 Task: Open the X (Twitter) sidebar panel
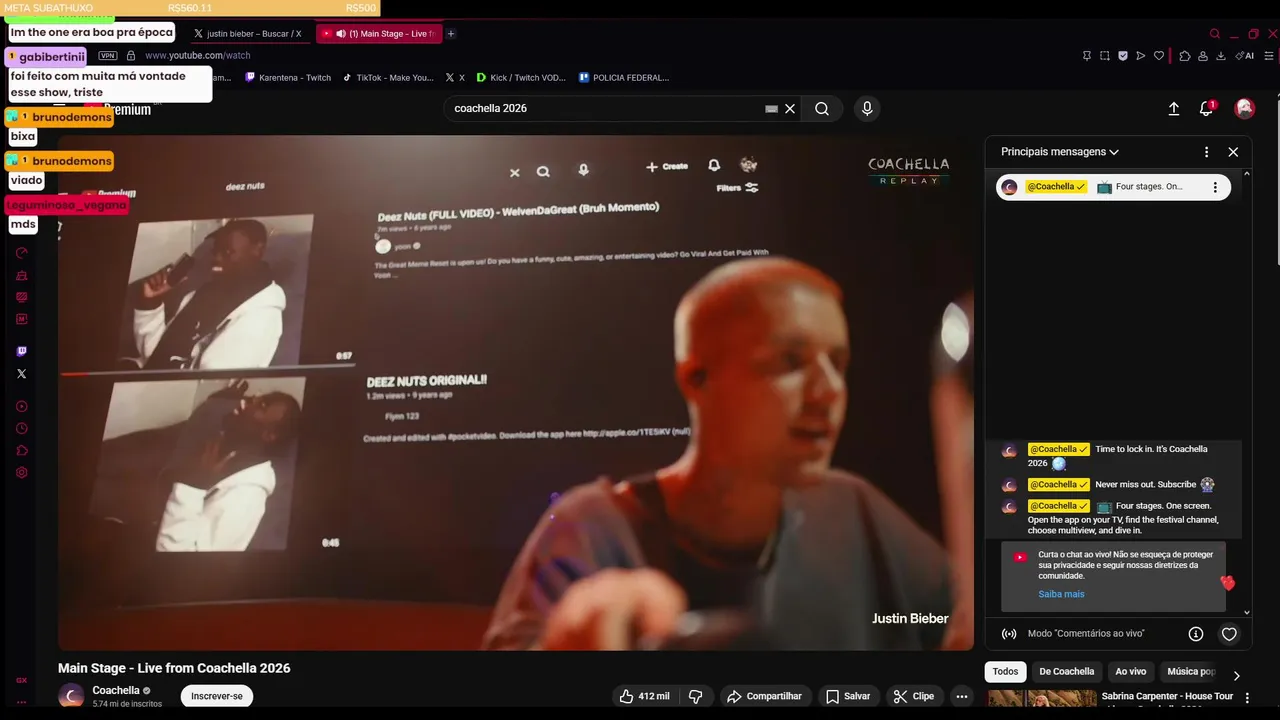22,374
